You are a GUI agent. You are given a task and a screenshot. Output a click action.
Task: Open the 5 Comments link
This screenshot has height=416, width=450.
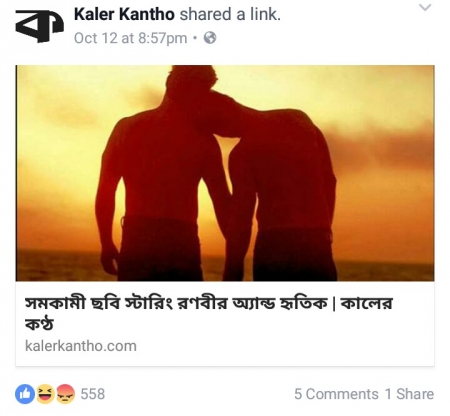point(336,394)
